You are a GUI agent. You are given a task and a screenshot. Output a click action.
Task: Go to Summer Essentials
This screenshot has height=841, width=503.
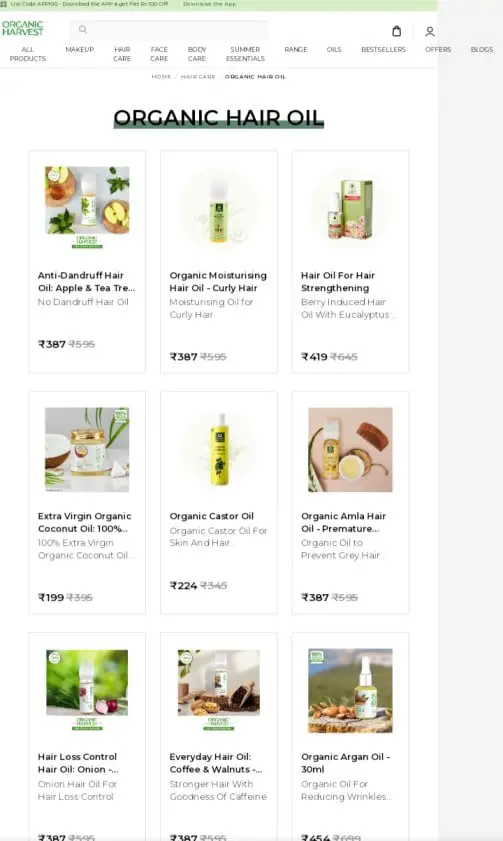pos(245,54)
